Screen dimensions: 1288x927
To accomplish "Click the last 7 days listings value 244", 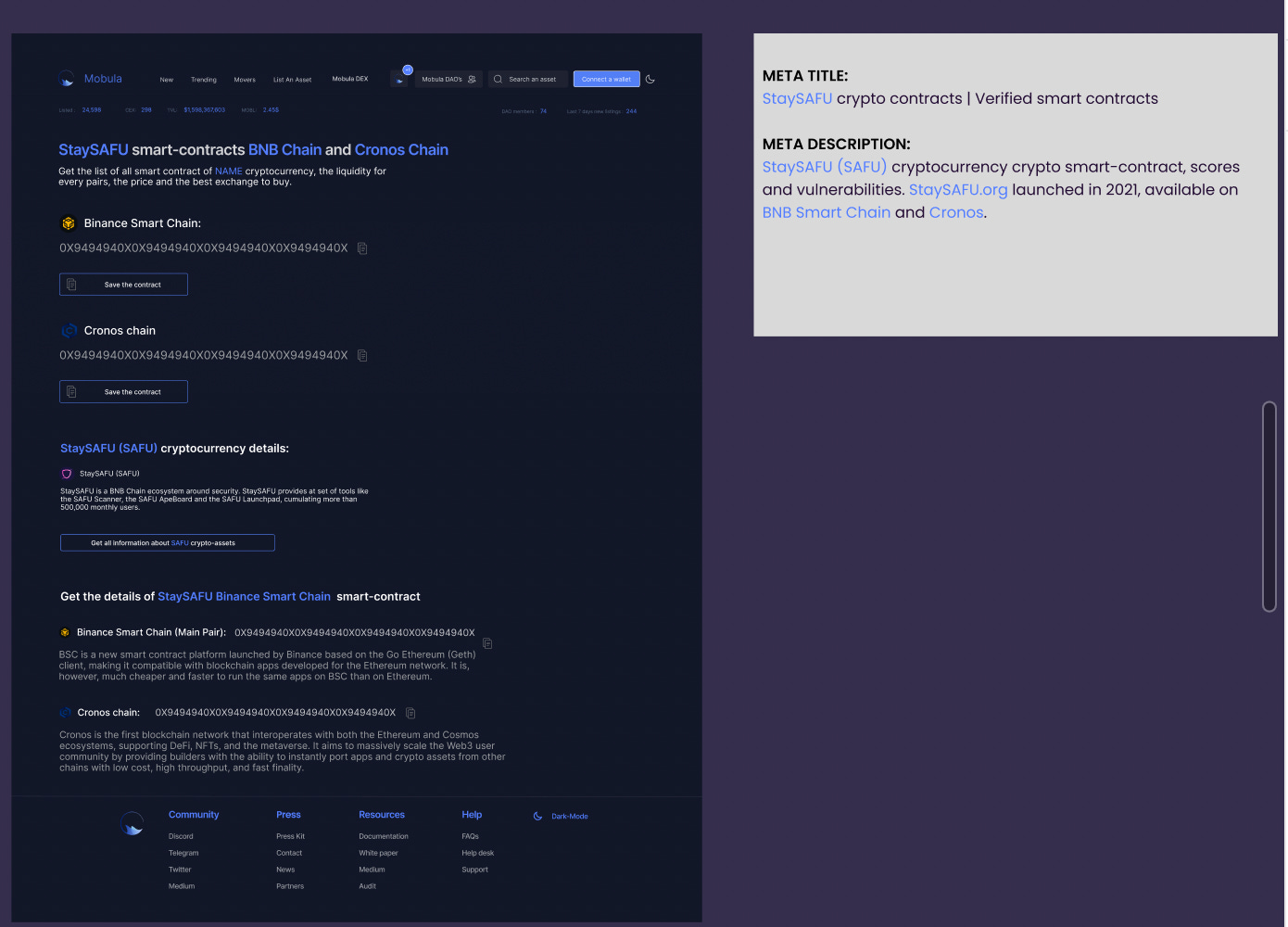I will 631,111.
